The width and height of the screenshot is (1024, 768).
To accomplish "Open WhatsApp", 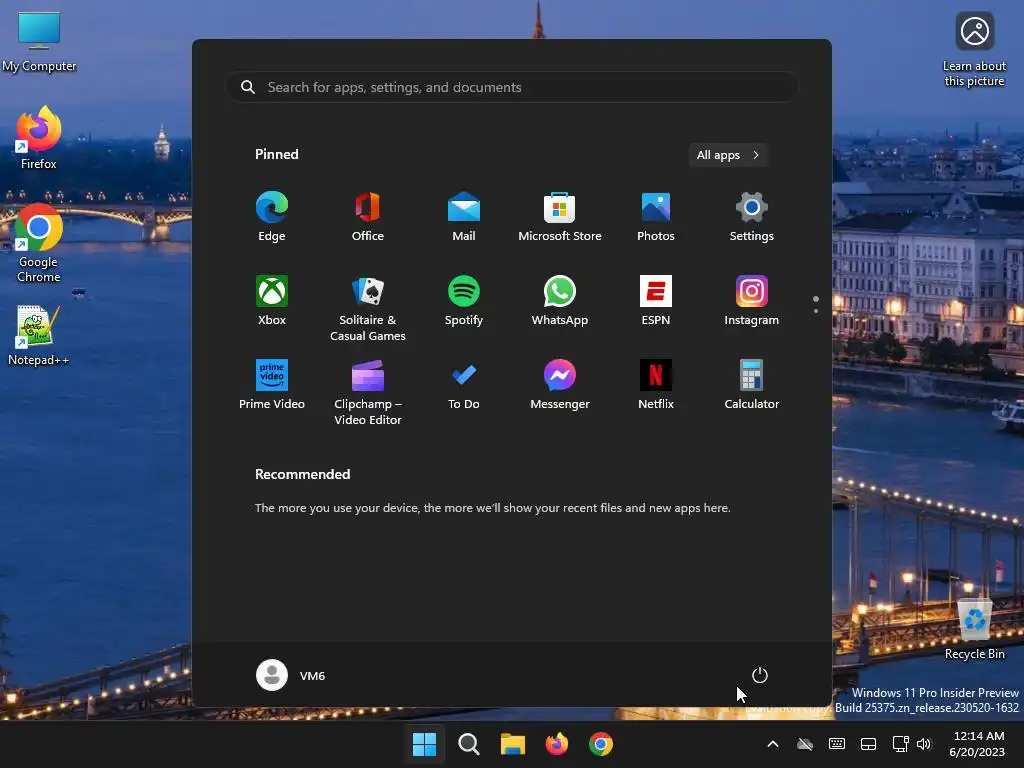I will 560,301.
